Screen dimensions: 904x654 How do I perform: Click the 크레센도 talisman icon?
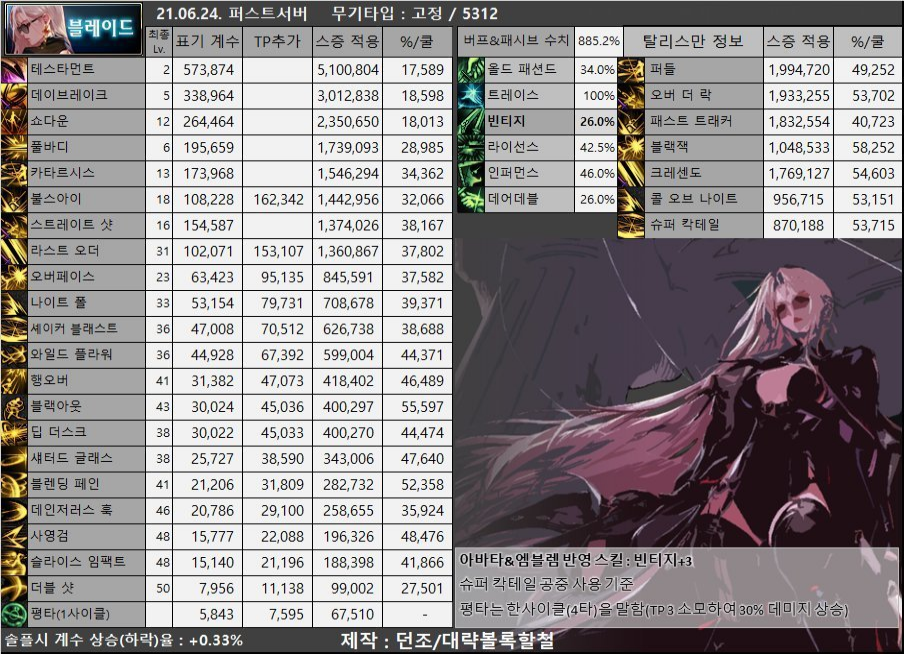tap(631, 174)
